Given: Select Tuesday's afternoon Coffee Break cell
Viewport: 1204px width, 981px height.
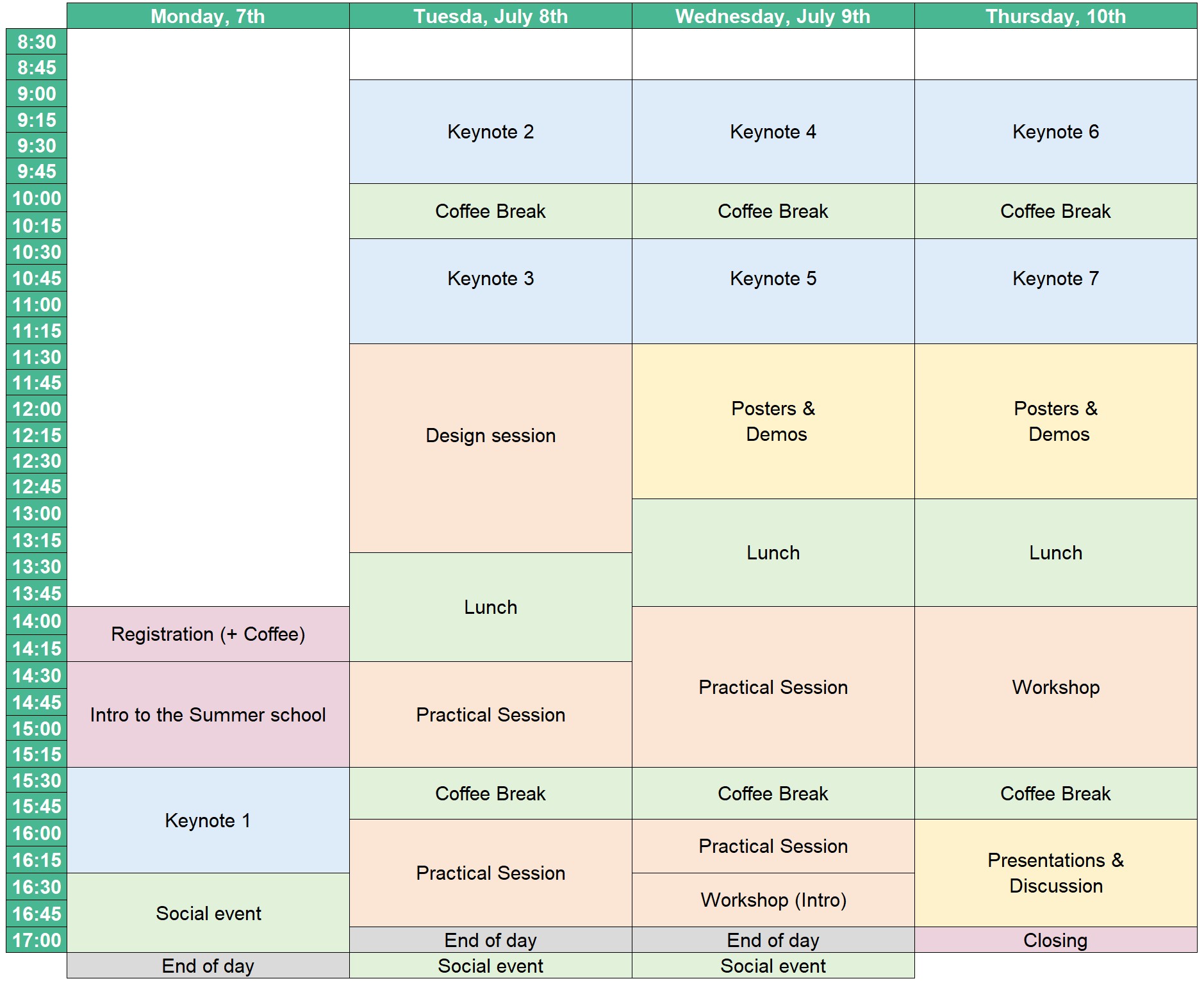Looking at the screenshot, I should (491, 793).
